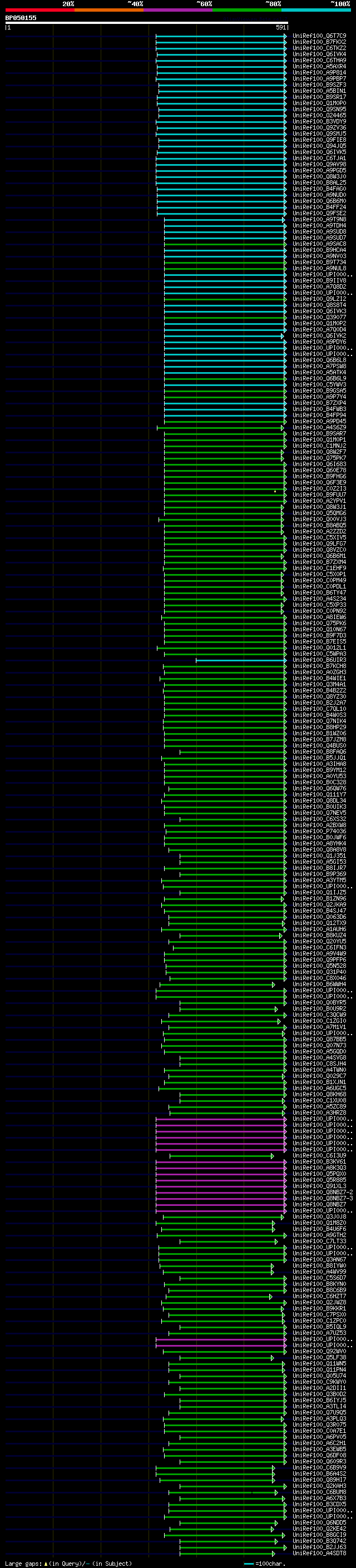The height and width of the screenshot is (1568, 356).
Task: Select the UniRef100_Q9LZI2 label
Action: click(319, 299)
